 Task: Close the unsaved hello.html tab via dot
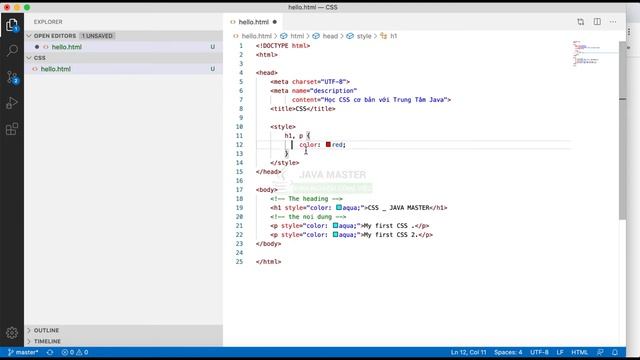click(x=275, y=22)
